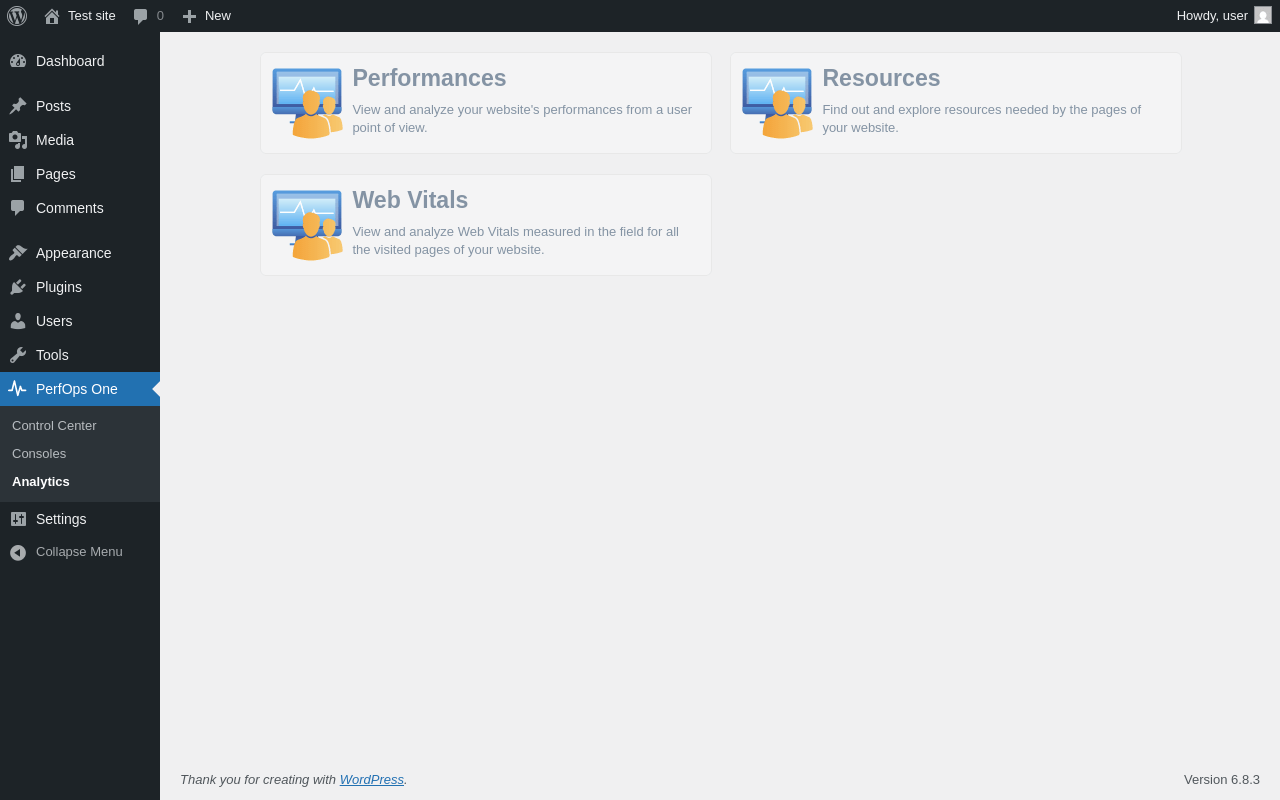Open the Performances analytics heading link
The width and height of the screenshot is (1280, 800).
[429, 78]
